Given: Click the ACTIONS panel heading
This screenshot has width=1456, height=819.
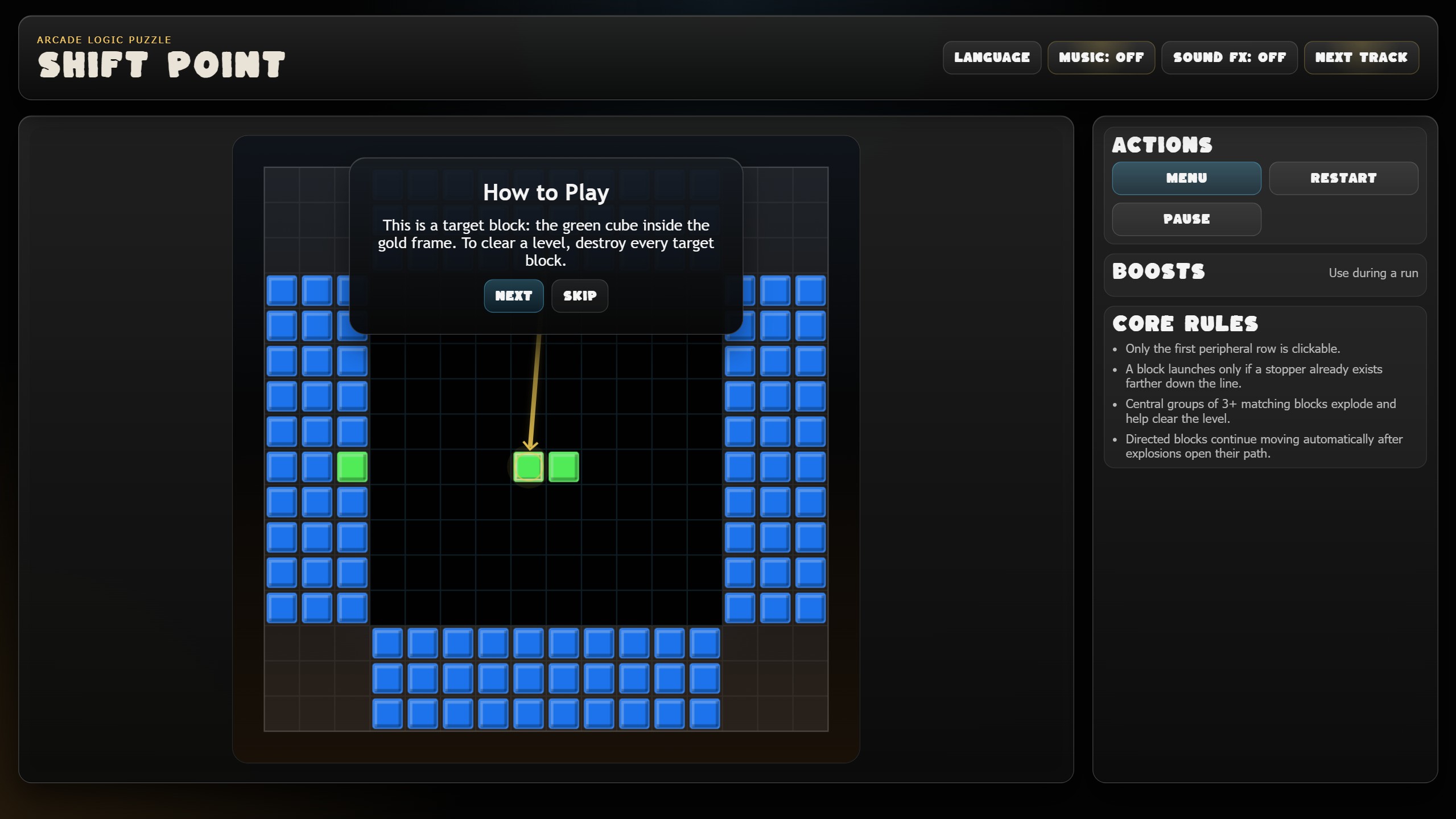Looking at the screenshot, I should (1162, 145).
